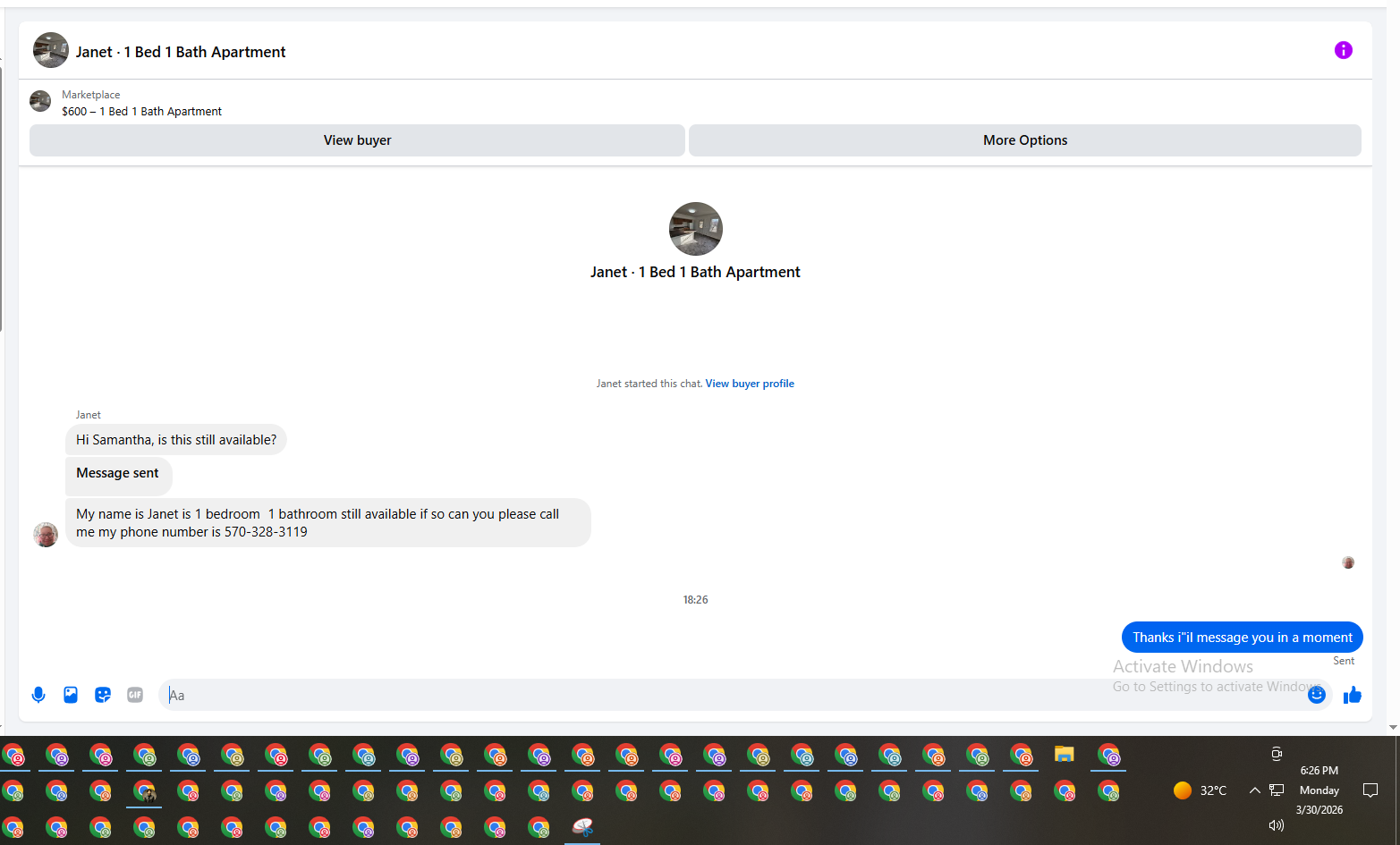The height and width of the screenshot is (845, 1400).
Task: Open the Marketplace listing thumbnail
Action: 40,101
